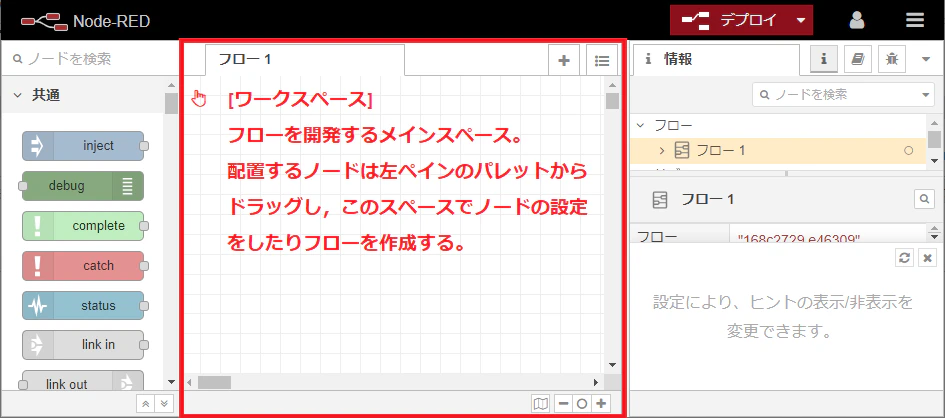The image size is (945, 418).
Task: Show the information sidebar icon button
Action: point(823,59)
